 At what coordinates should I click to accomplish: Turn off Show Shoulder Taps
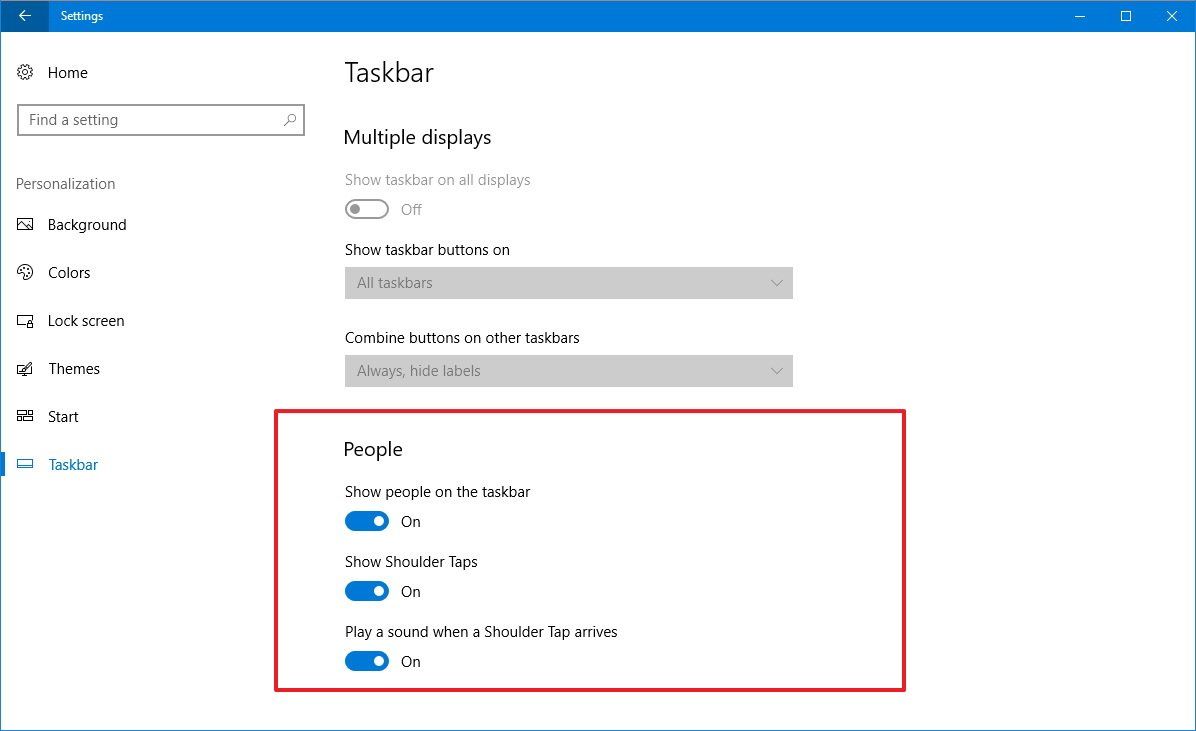(366, 591)
